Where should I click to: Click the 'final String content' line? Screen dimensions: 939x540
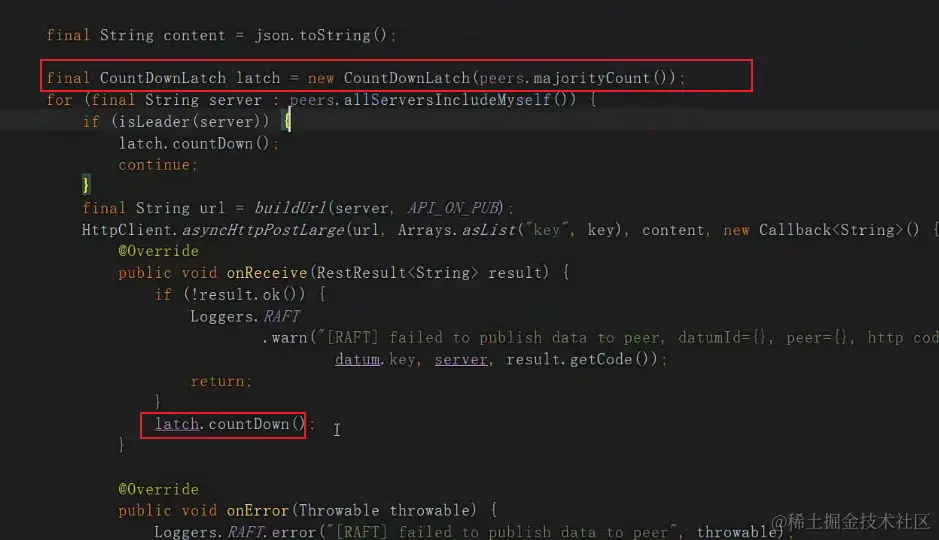(221, 35)
